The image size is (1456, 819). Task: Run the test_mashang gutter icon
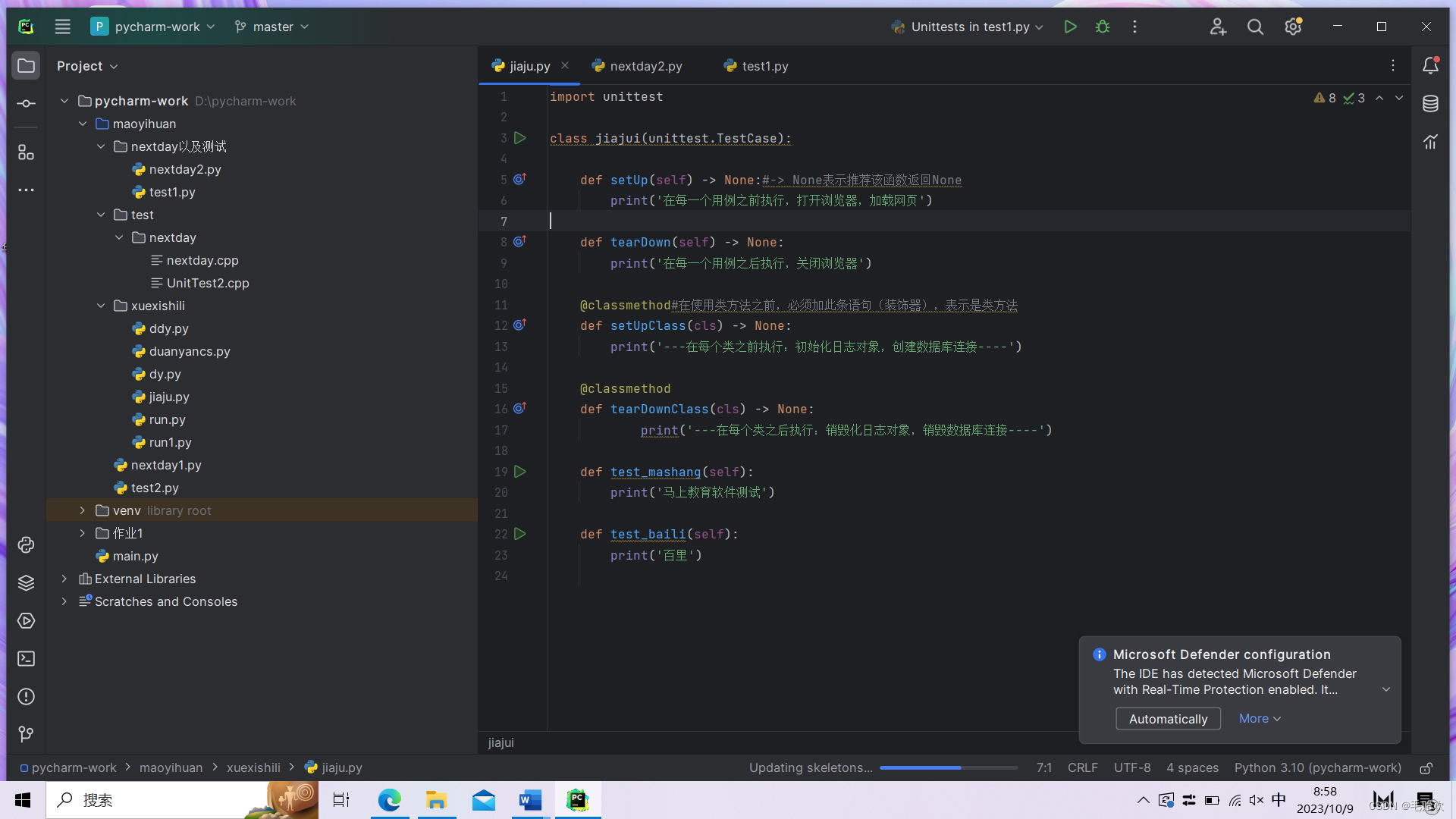click(x=520, y=472)
